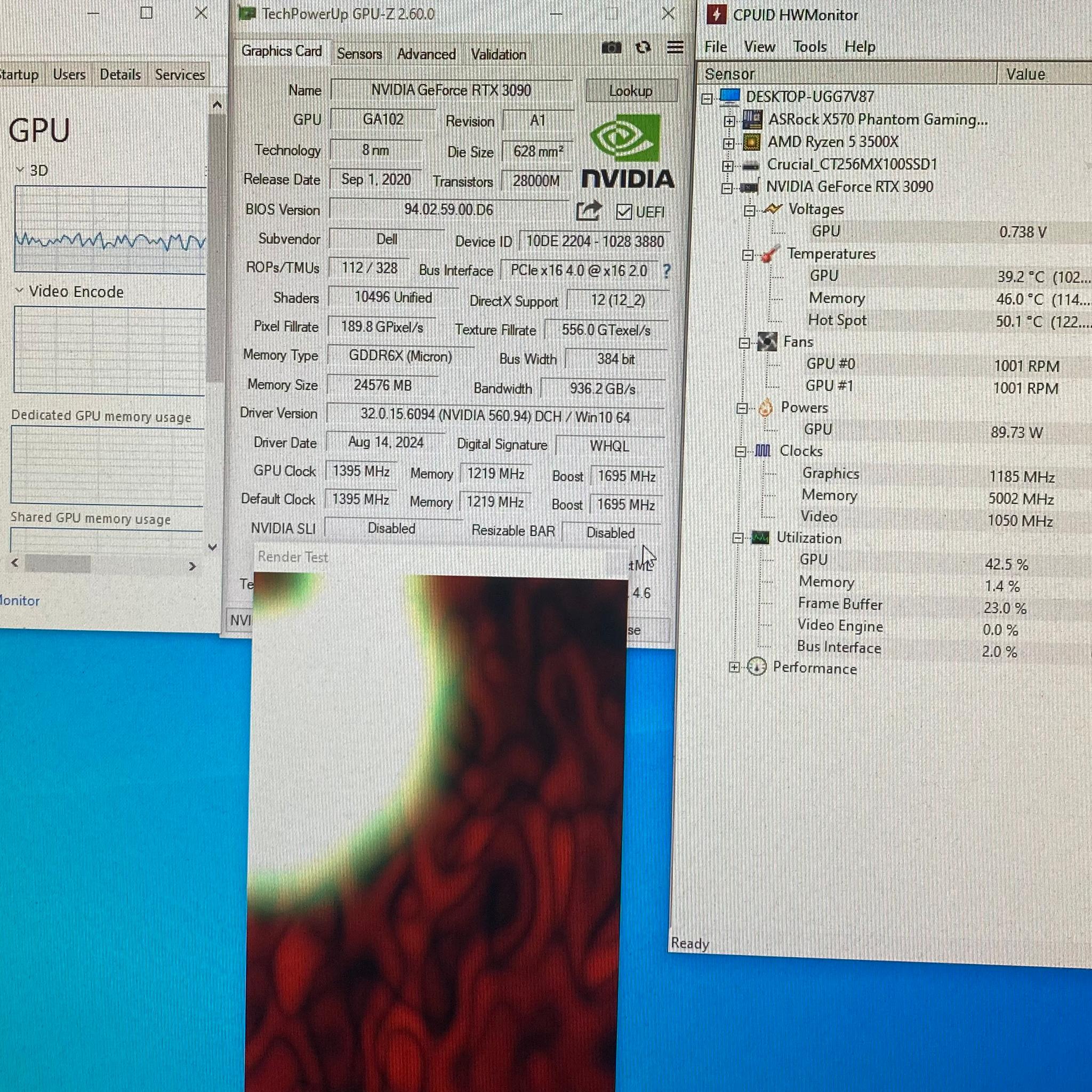Open the Users tab in Task Manager

(69, 75)
